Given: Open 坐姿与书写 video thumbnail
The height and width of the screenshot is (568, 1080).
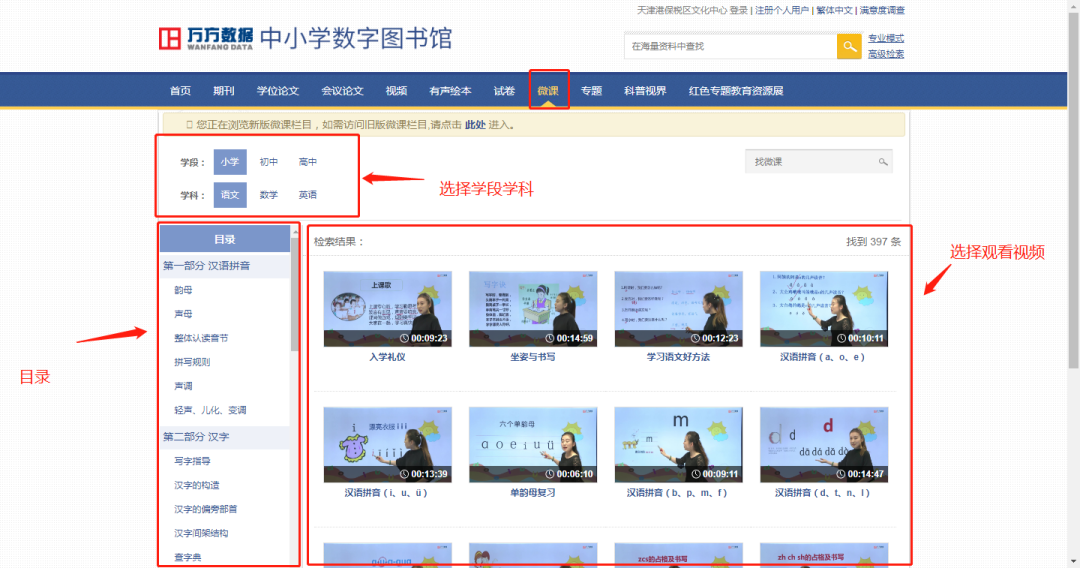Looking at the screenshot, I should tap(533, 308).
